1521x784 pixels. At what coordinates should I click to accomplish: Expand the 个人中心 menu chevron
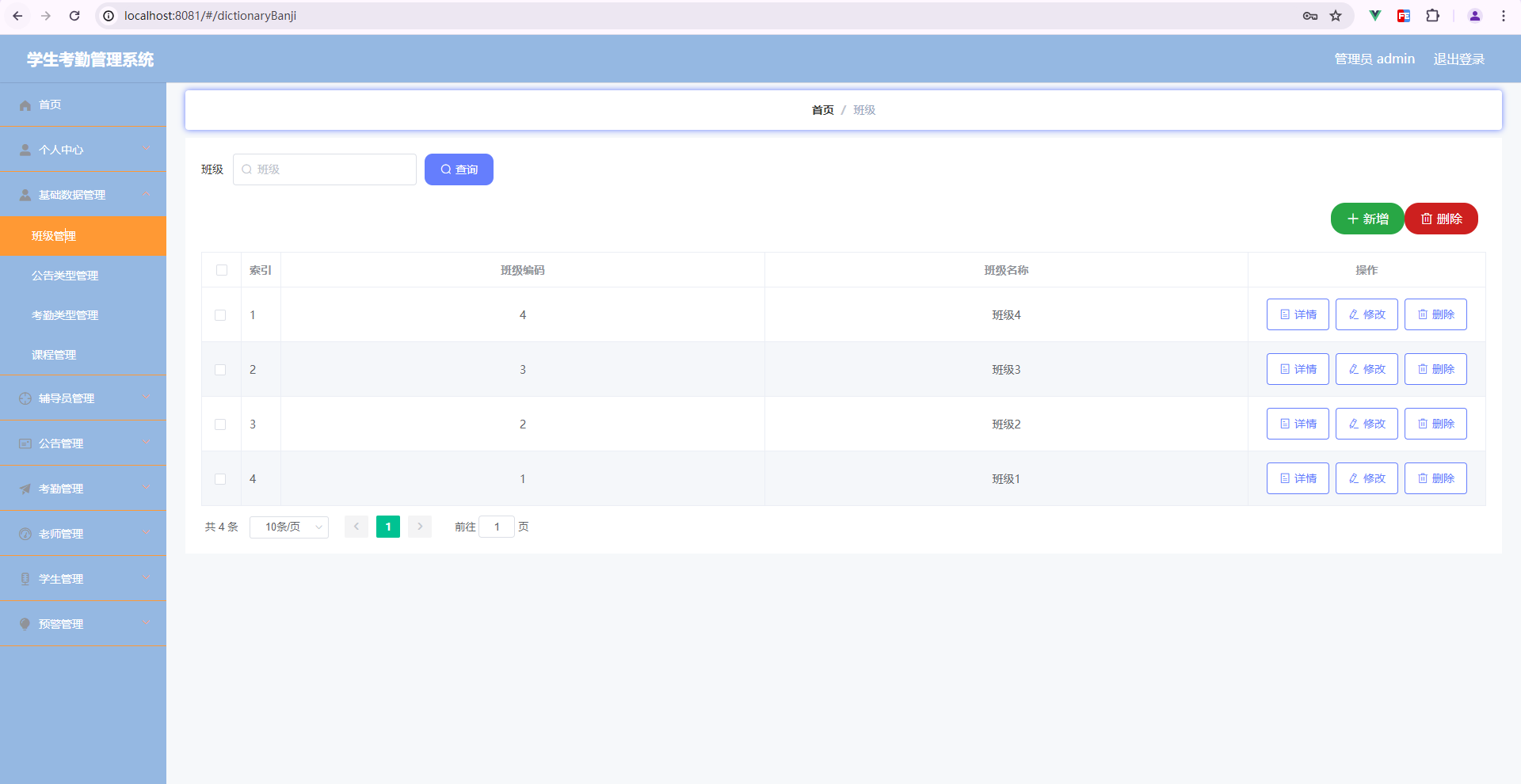147,149
